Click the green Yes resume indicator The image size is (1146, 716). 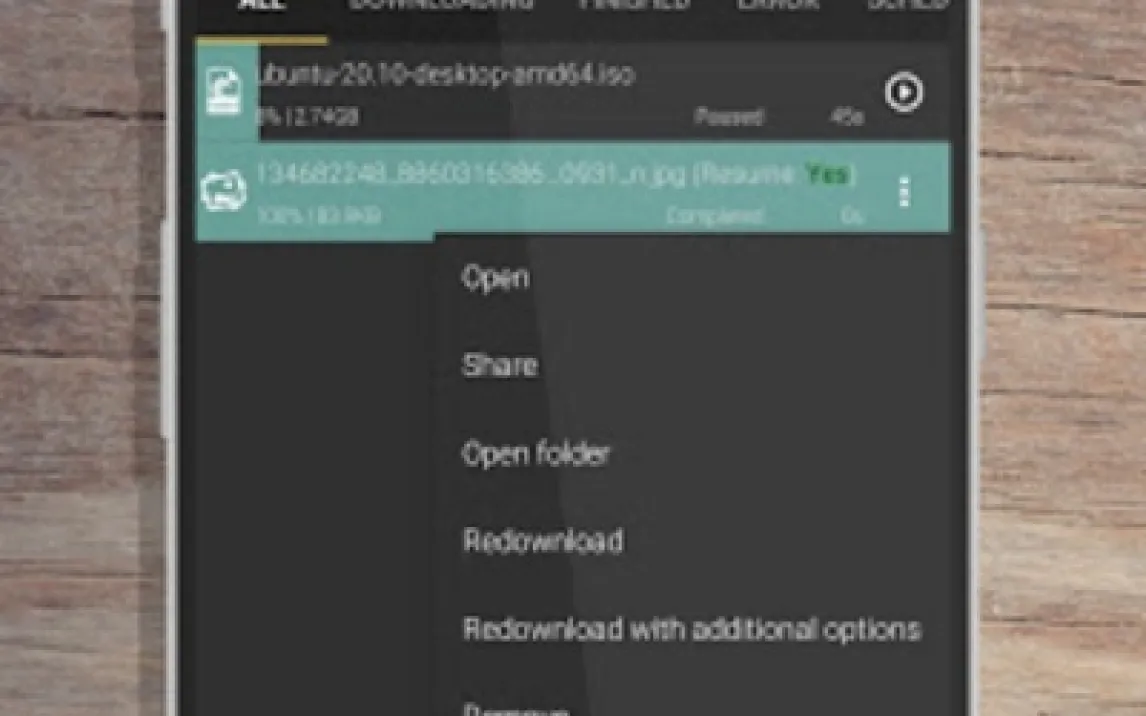point(827,175)
